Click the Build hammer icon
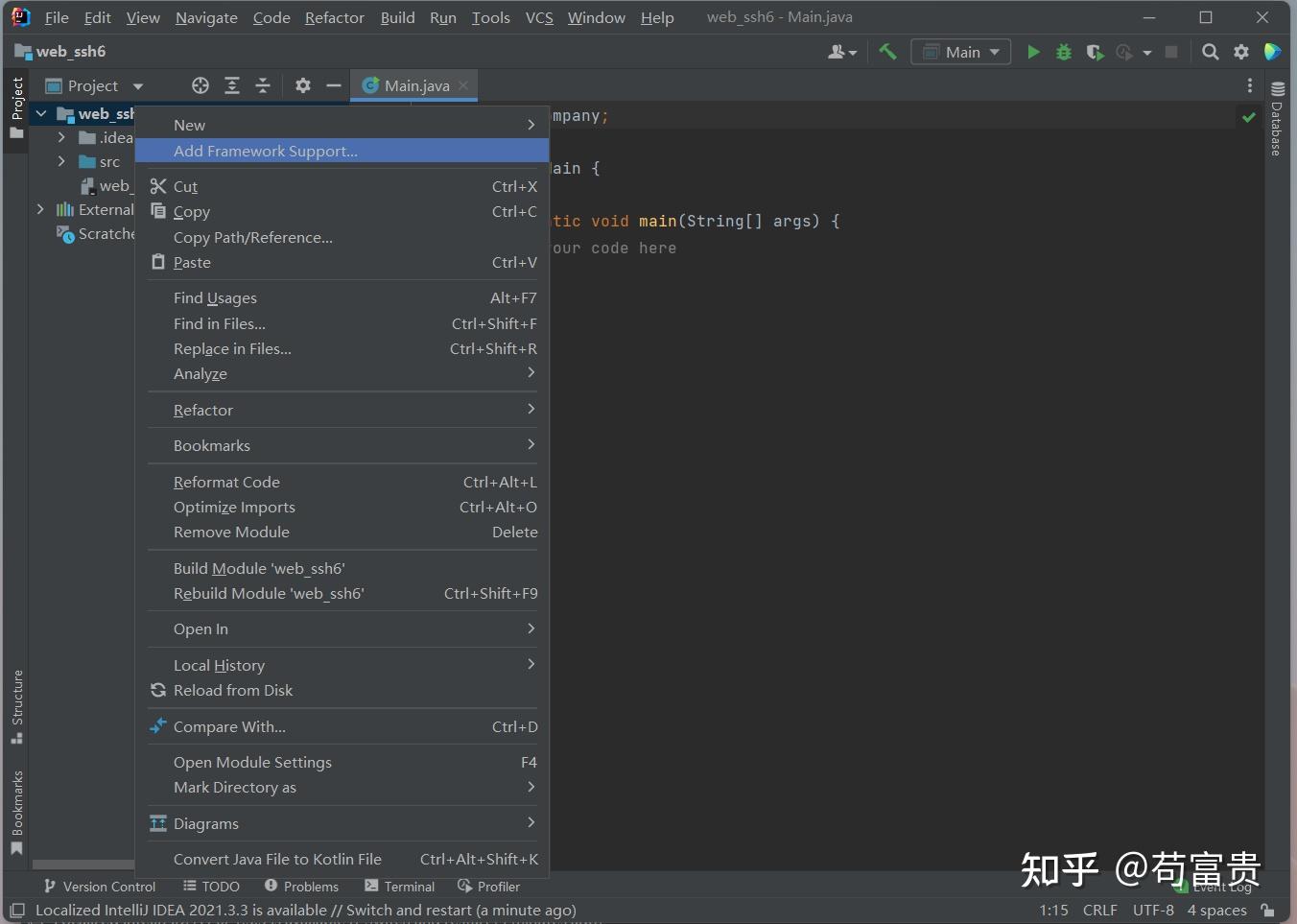Image resolution: width=1297 pixels, height=924 pixels. (887, 52)
